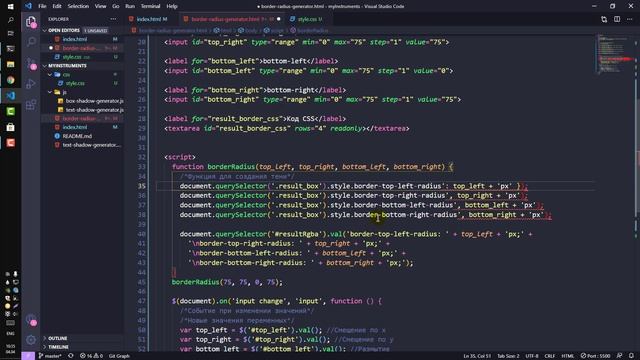Open the Task View taskbar icon

coord(11,33)
